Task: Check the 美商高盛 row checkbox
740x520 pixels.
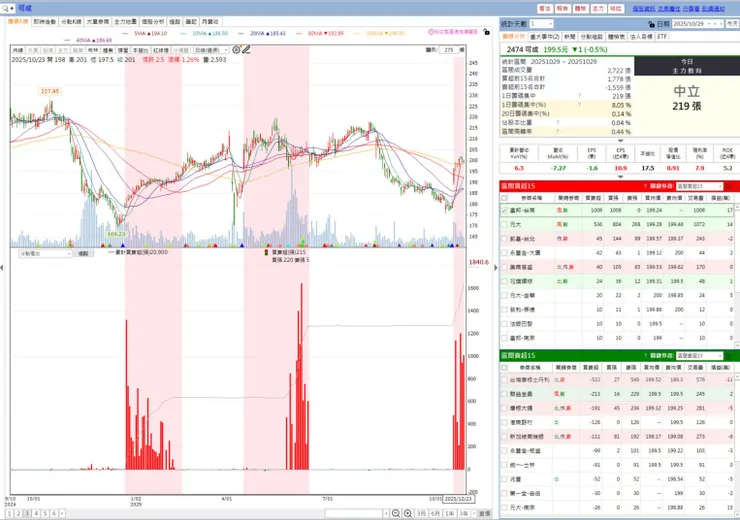Action: click(505, 267)
